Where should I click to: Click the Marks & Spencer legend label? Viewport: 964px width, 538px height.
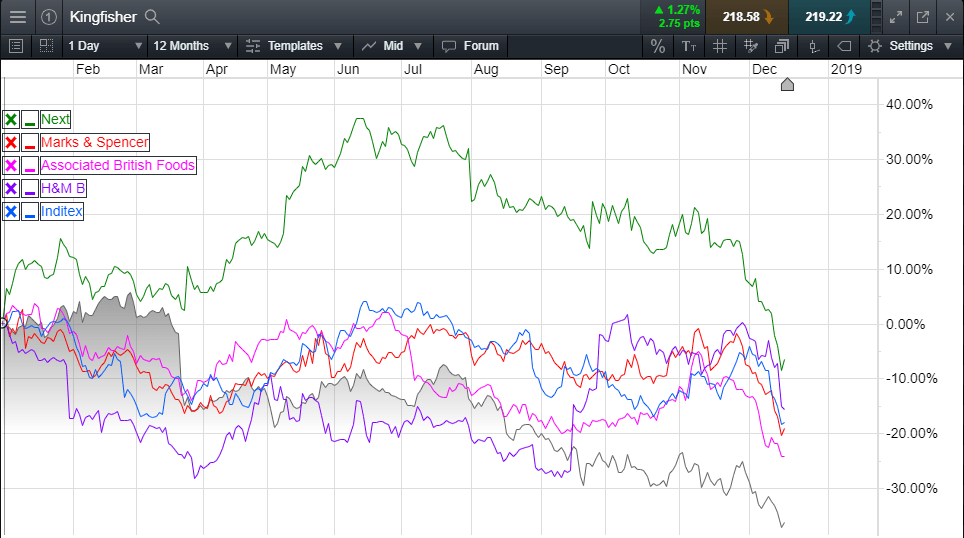[x=95, y=143]
